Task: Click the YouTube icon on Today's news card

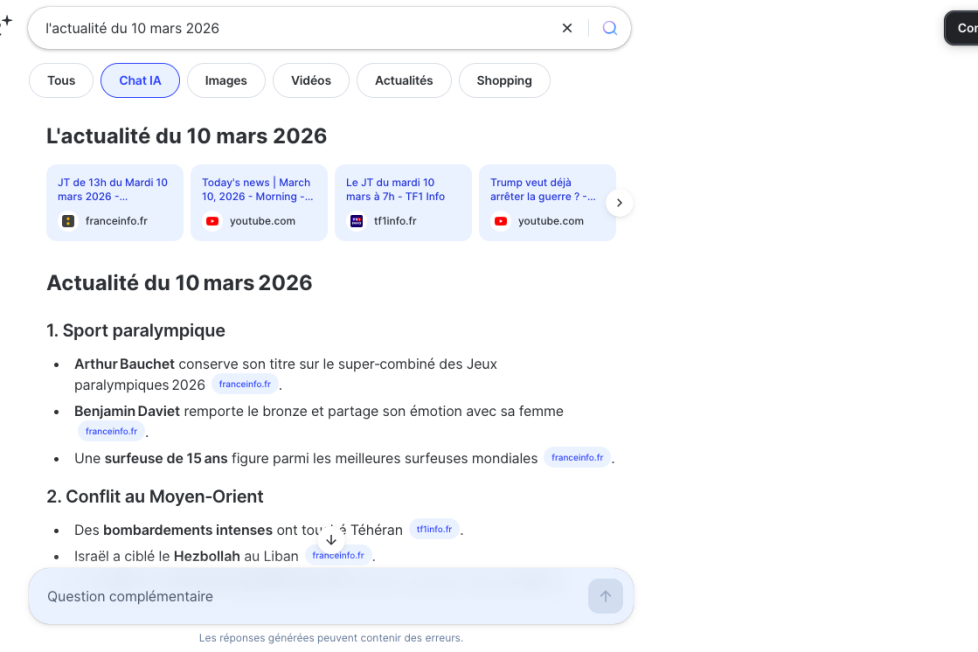Action: coord(211,221)
